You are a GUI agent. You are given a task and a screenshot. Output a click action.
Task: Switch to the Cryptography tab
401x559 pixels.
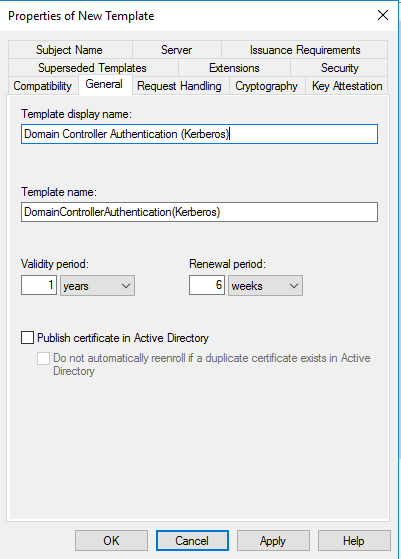(267, 86)
